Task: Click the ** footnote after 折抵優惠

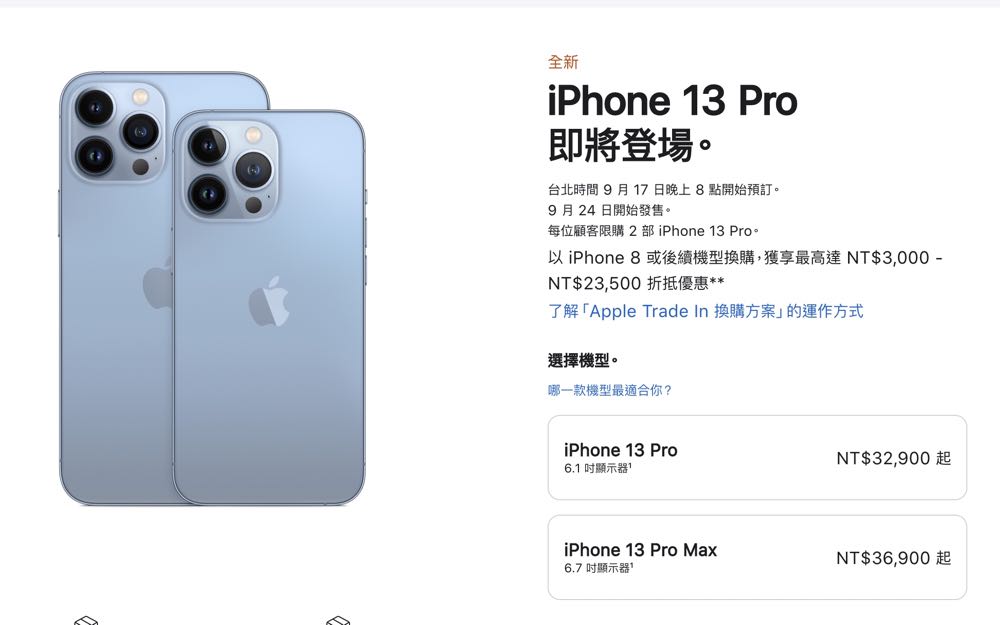Action: click(x=716, y=281)
